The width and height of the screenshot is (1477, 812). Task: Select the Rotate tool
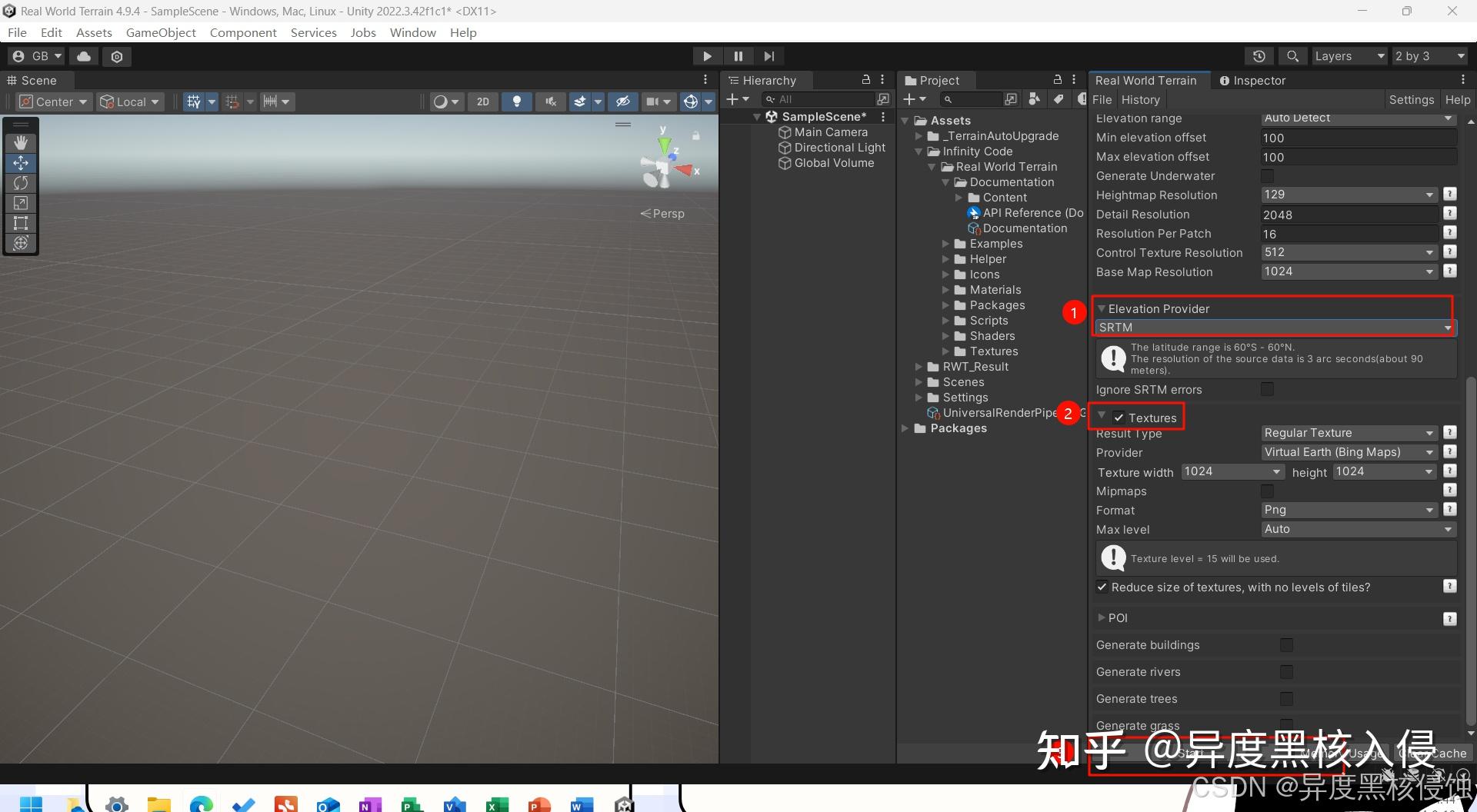coord(21,183)
